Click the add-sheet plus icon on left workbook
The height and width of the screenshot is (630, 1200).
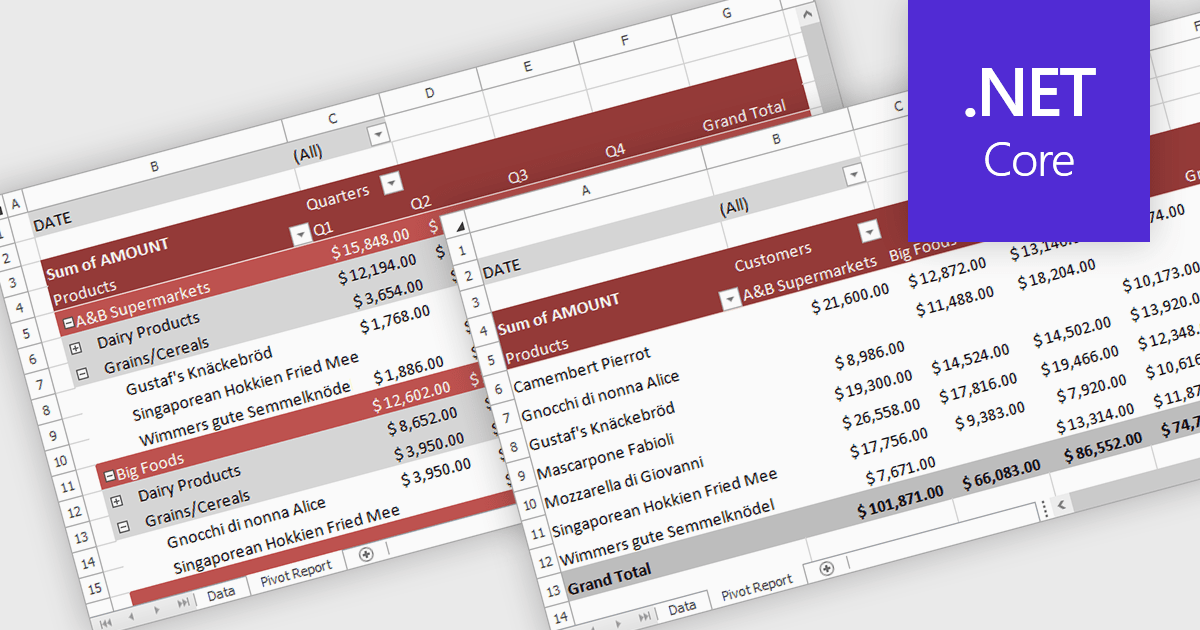(366, 553)
